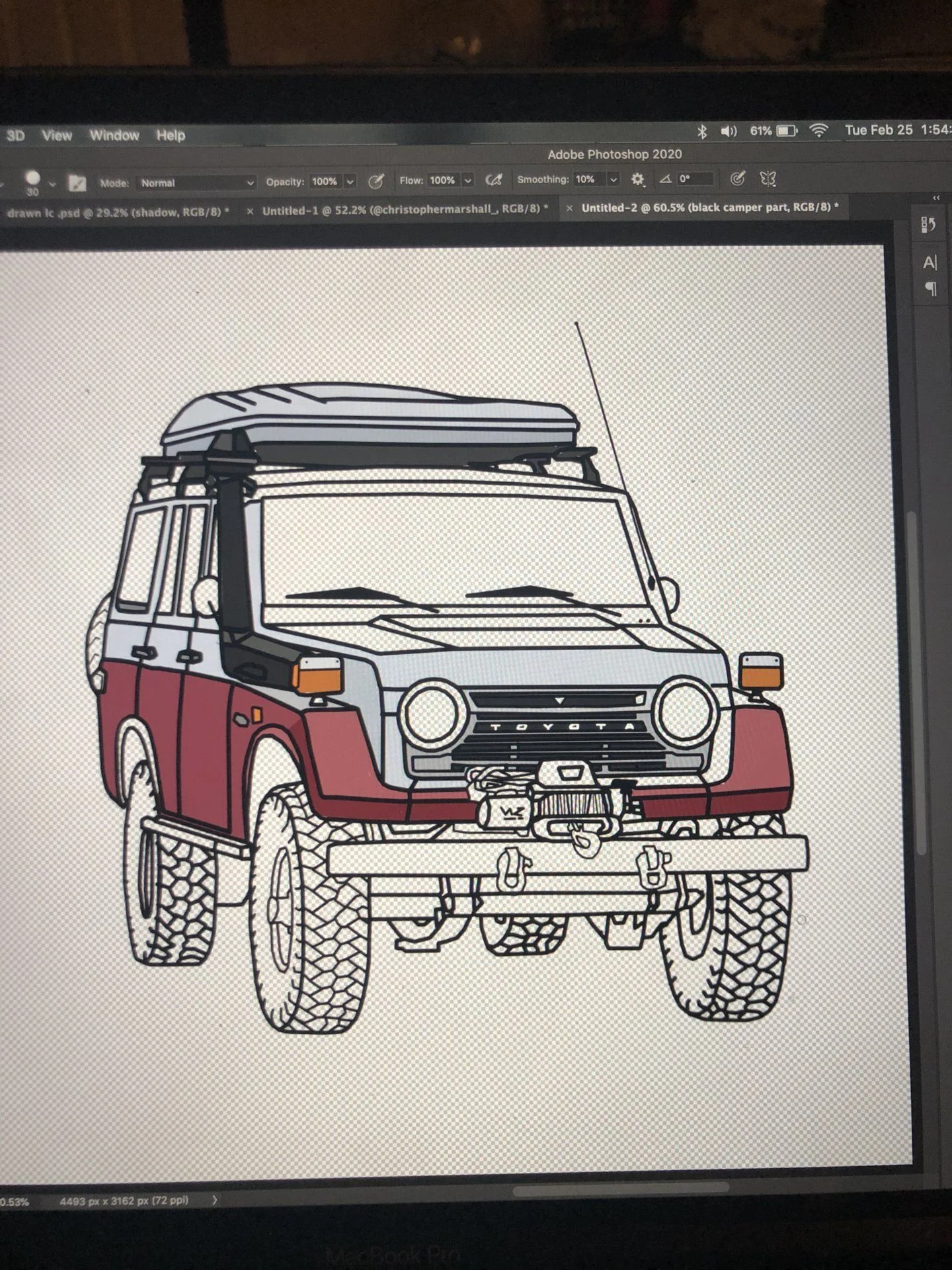Open the Help menu

(x=171, y=135)
